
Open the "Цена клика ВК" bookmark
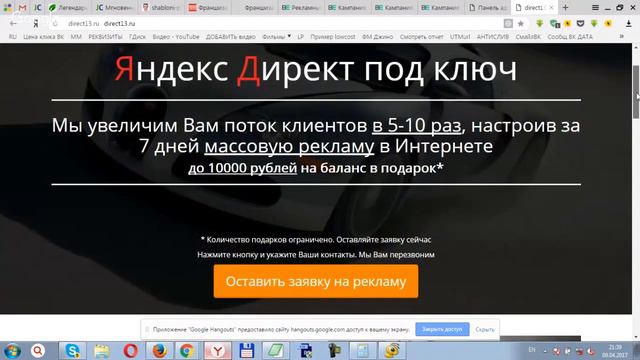click(43, 37)
